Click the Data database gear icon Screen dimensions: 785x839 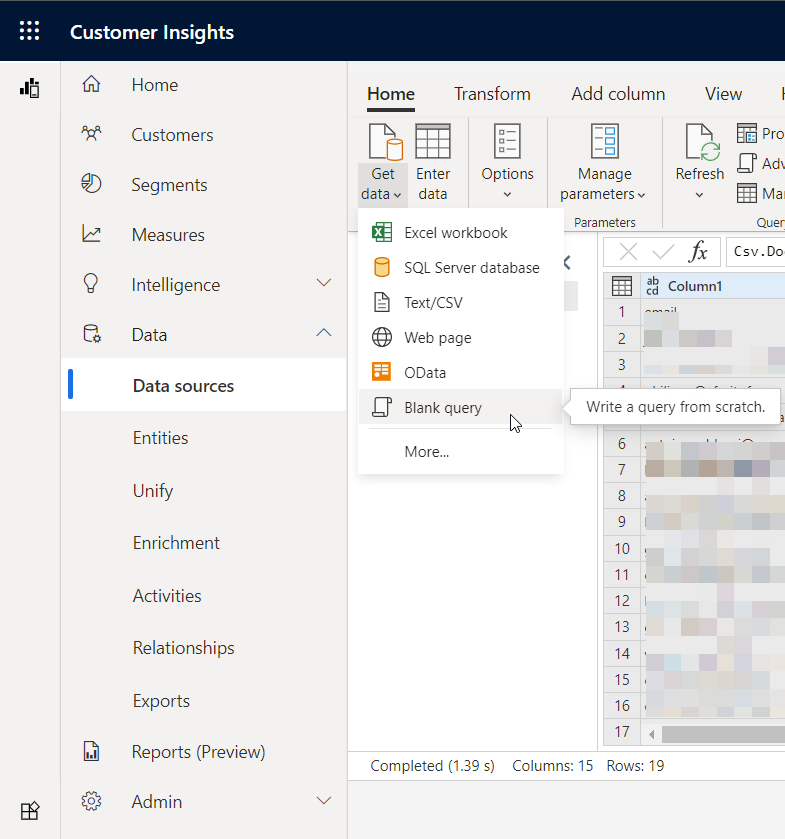pyautogui.click(x=92, y=334)
